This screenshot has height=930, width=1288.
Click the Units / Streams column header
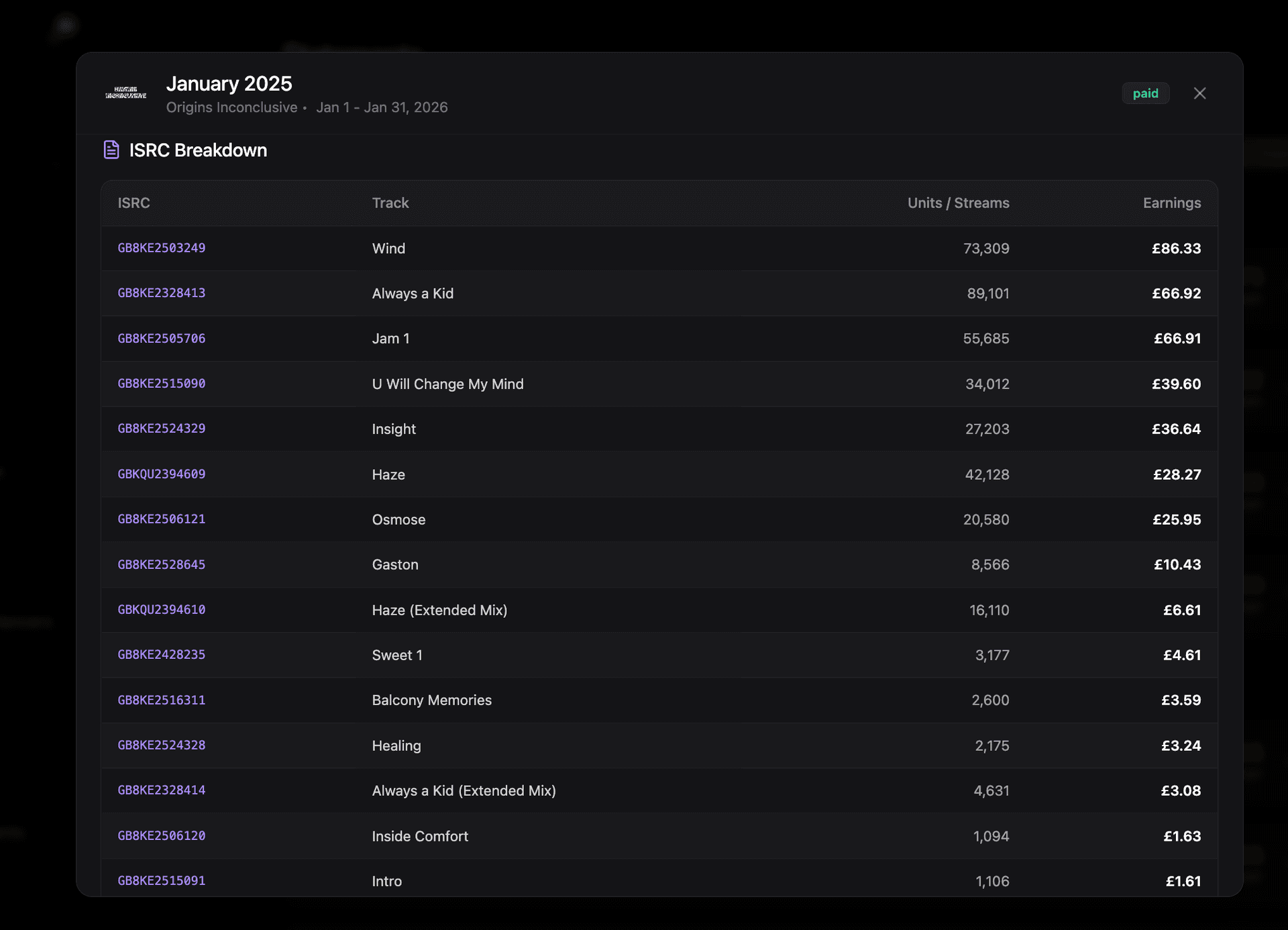[958, 203]
